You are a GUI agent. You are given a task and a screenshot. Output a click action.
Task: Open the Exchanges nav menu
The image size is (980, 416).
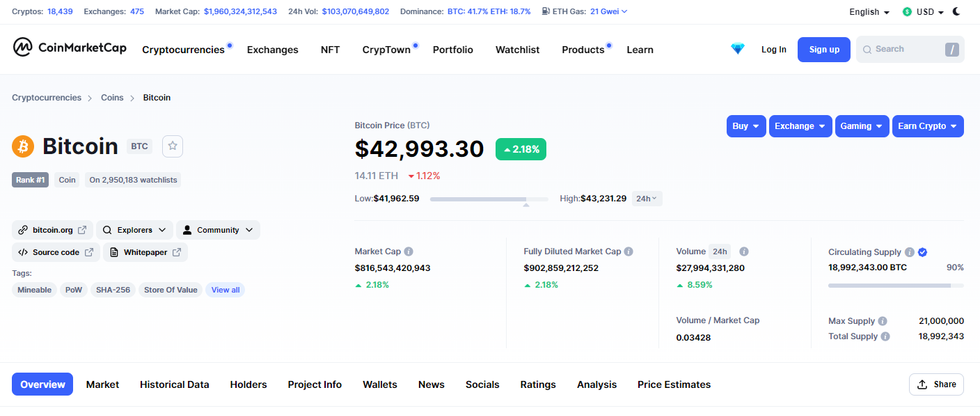[x=272, y=50]
